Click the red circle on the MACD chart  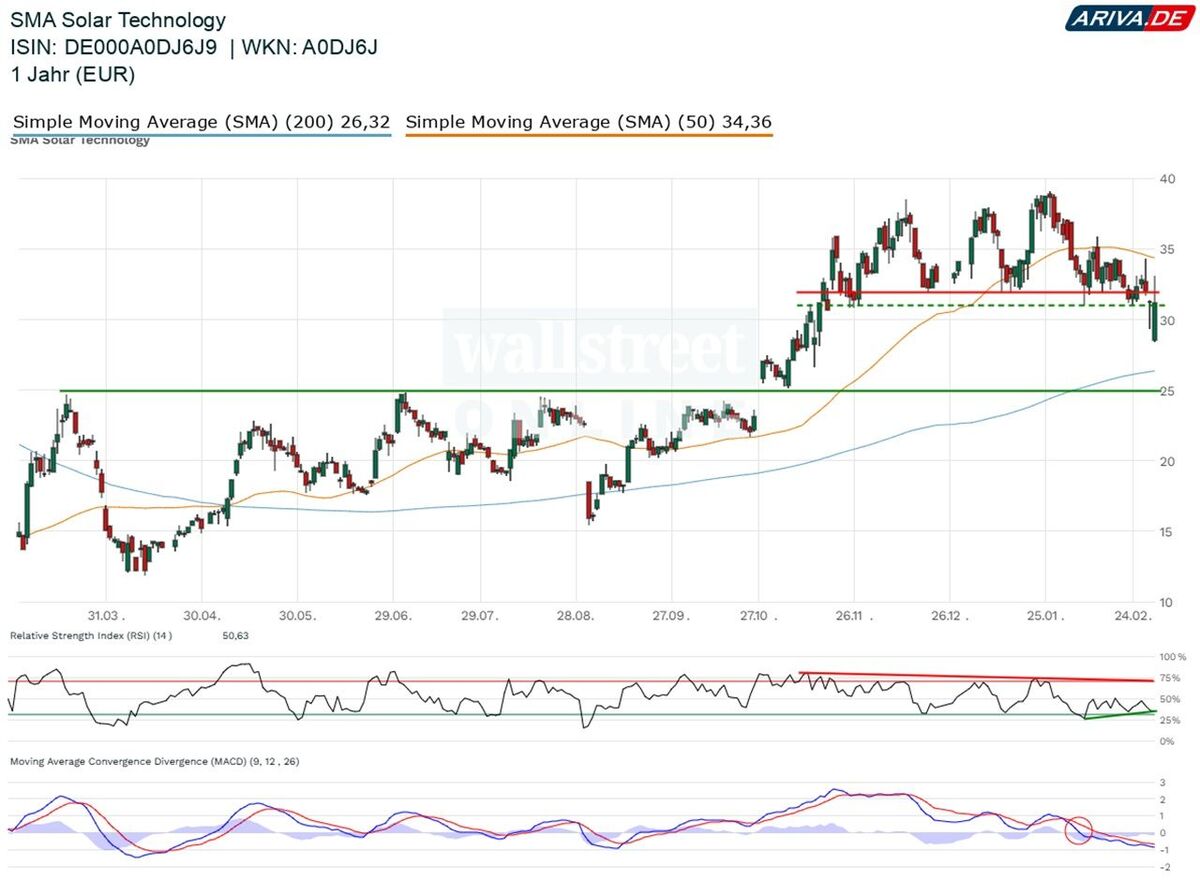coord(1079,830)
